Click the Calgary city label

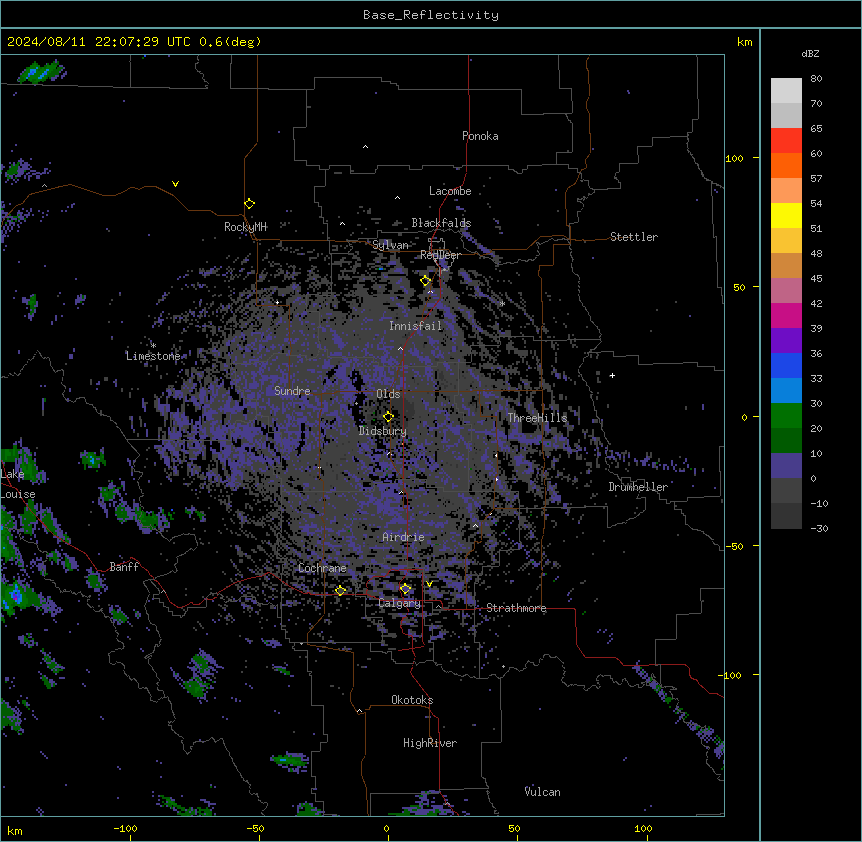[400, 603]
